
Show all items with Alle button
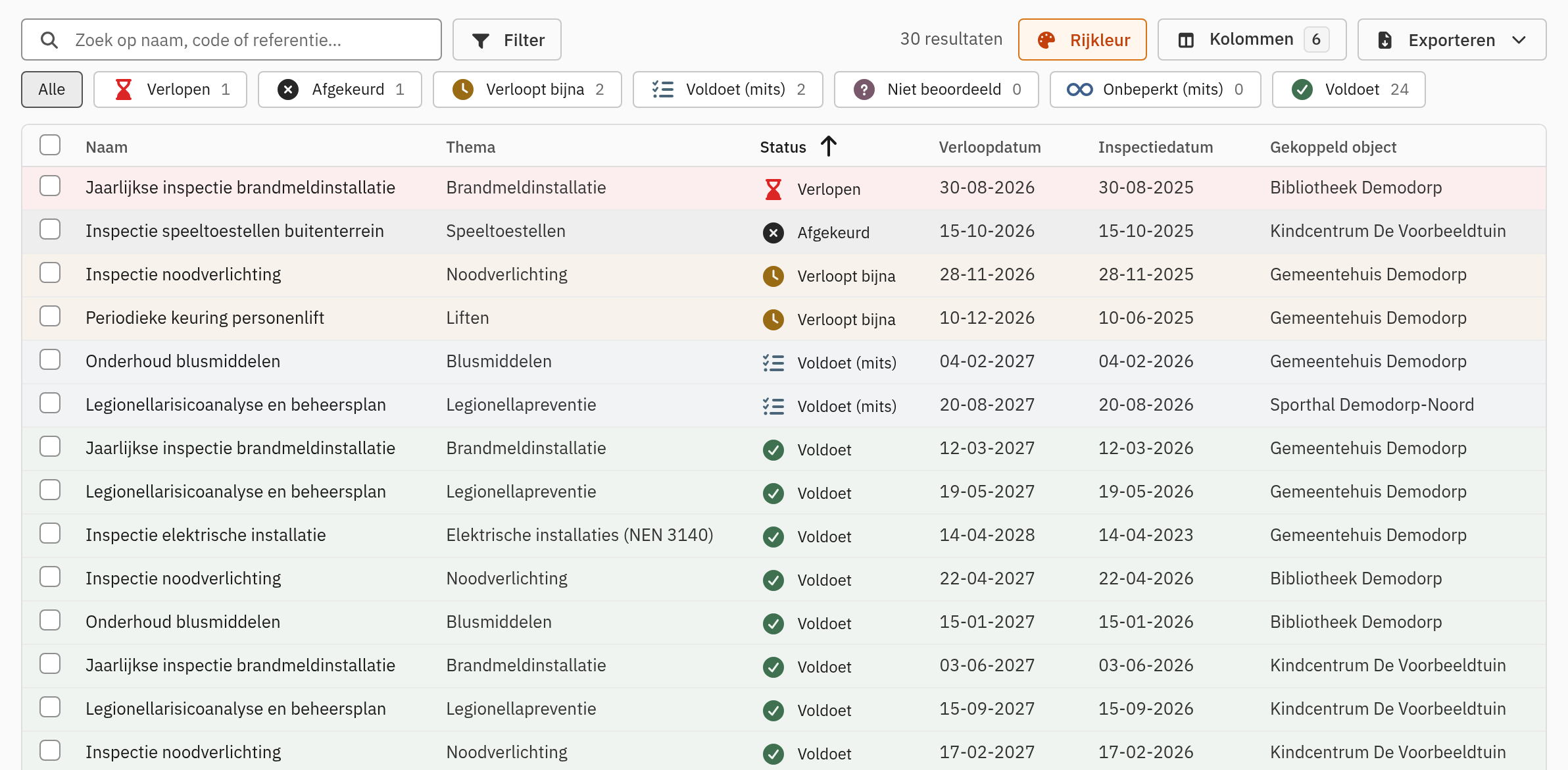click(x=52, y=90)
